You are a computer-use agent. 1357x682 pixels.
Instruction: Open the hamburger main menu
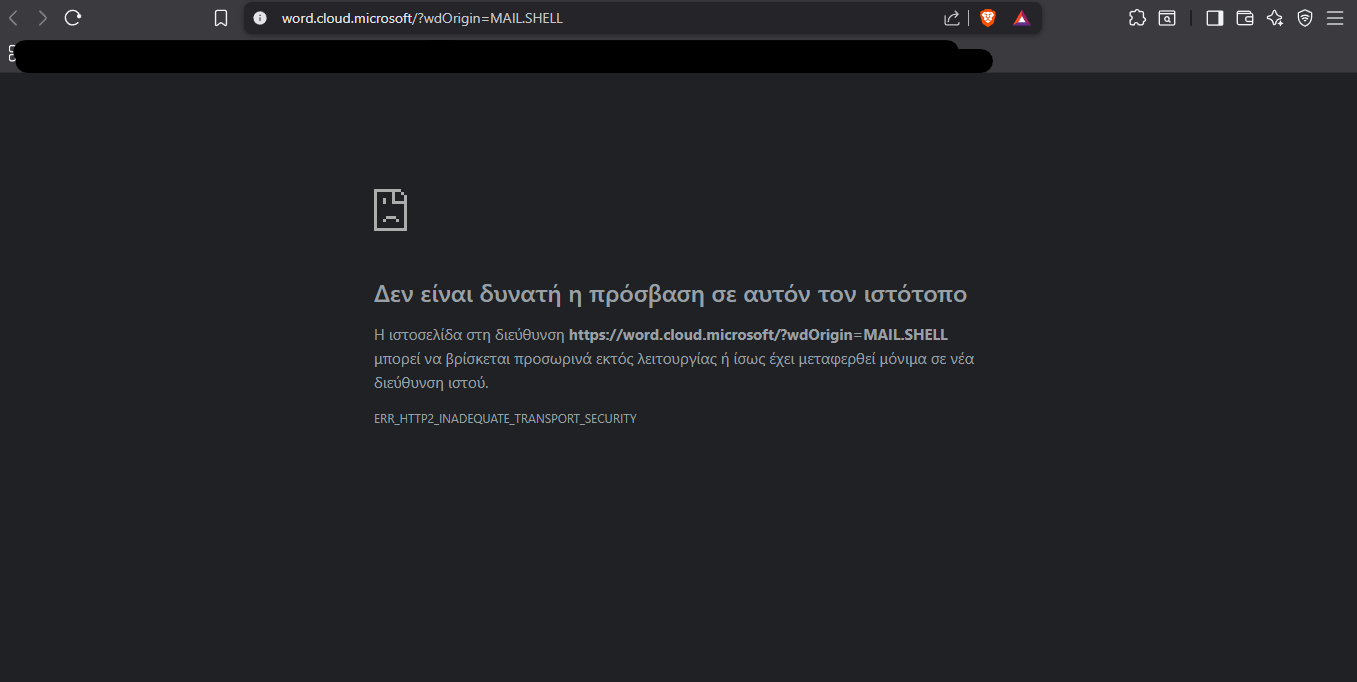[1335, 18]
